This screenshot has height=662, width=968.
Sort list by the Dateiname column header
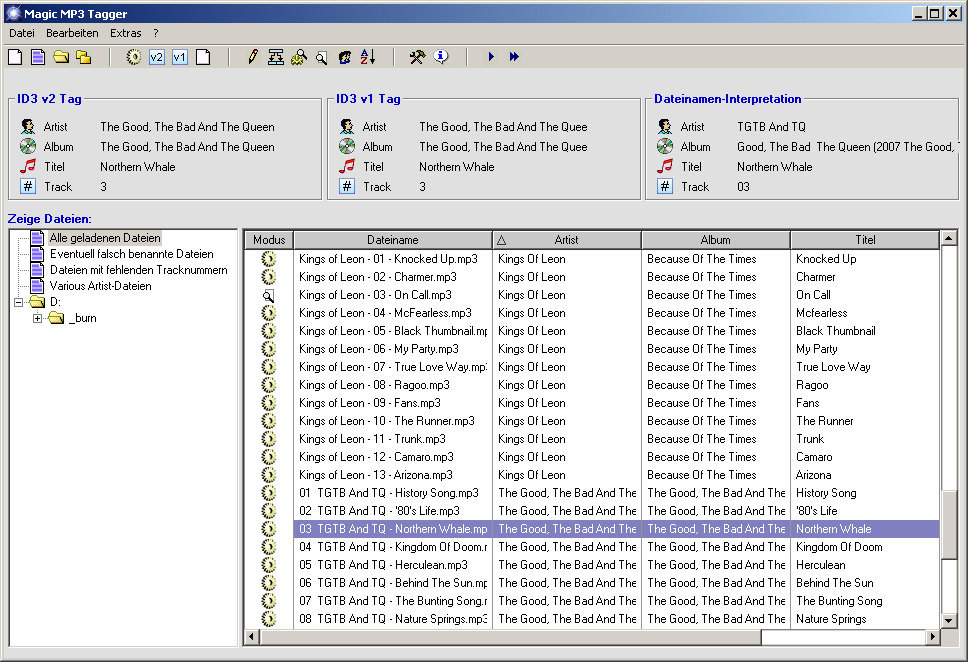click(x=393, y=240)
